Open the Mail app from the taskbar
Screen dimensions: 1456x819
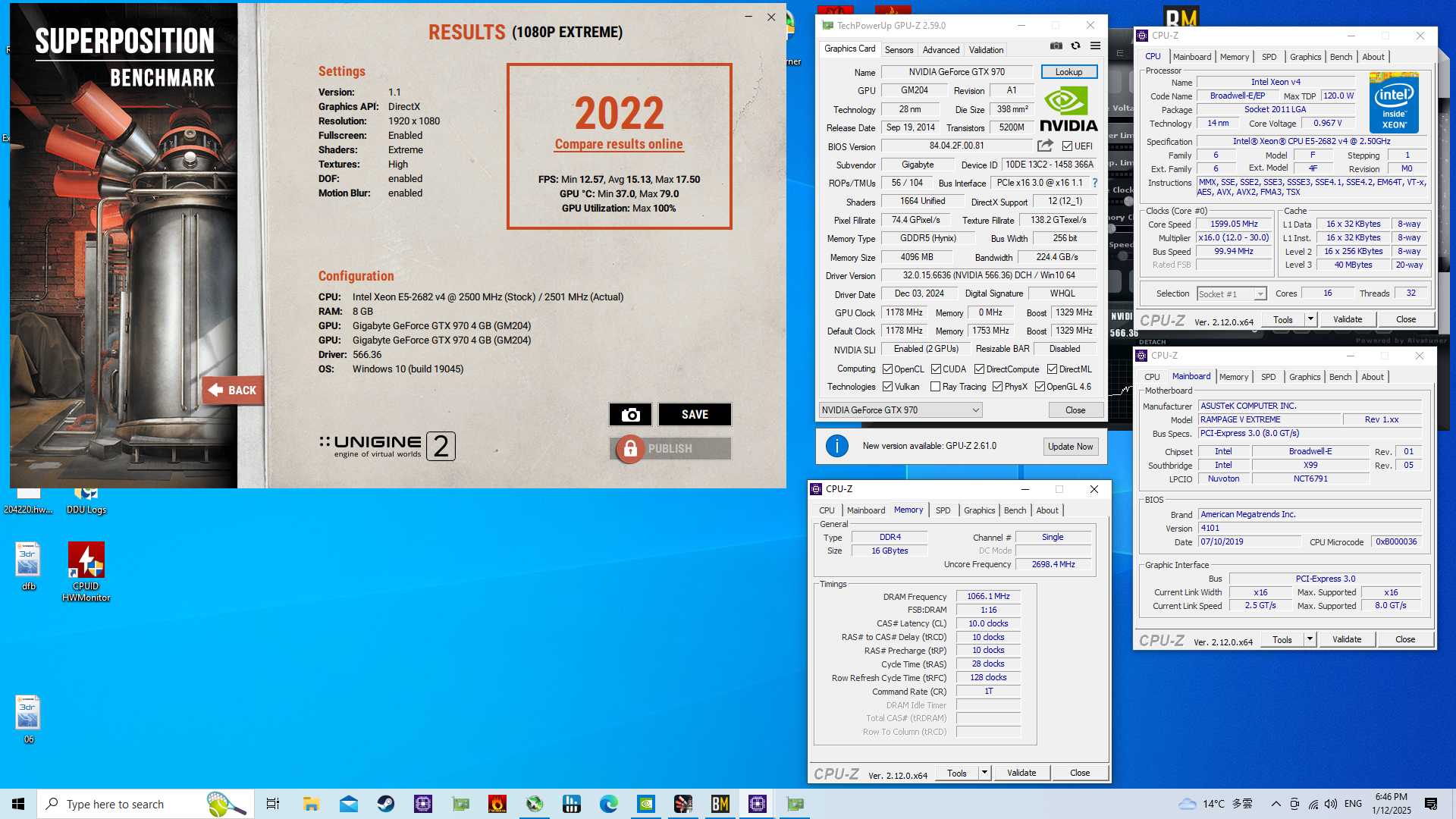coord(348,804)
